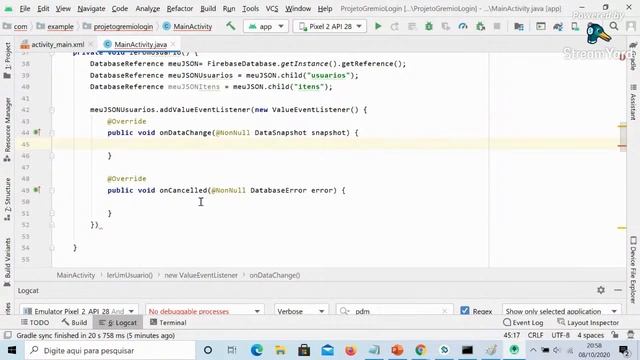The width and height of the screenshot is (640, 360).
Task: Close the MainActivity.java tab
Action: [173, 44]
